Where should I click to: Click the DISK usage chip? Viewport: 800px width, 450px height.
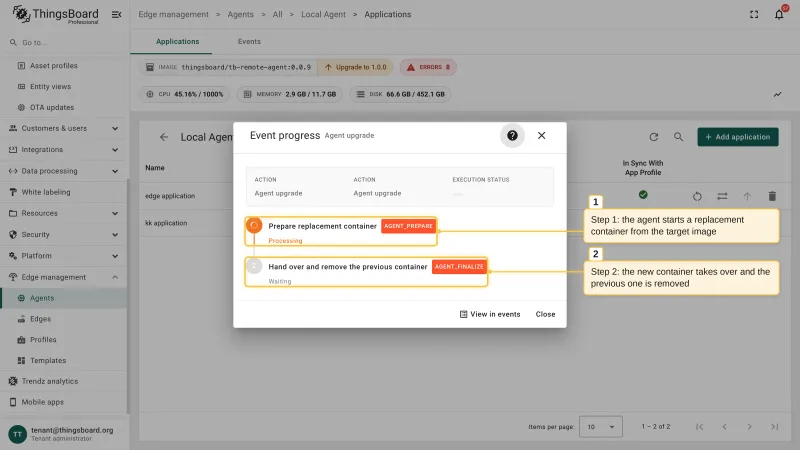400,94
